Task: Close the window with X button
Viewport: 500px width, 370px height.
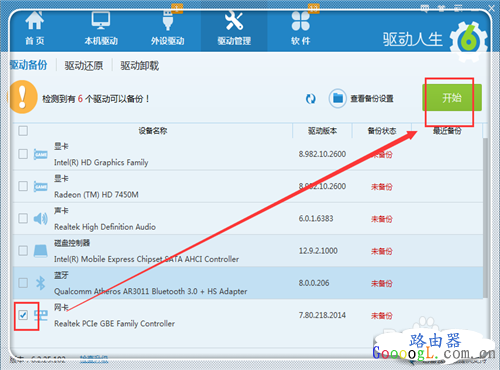Action: pos(491,9)
